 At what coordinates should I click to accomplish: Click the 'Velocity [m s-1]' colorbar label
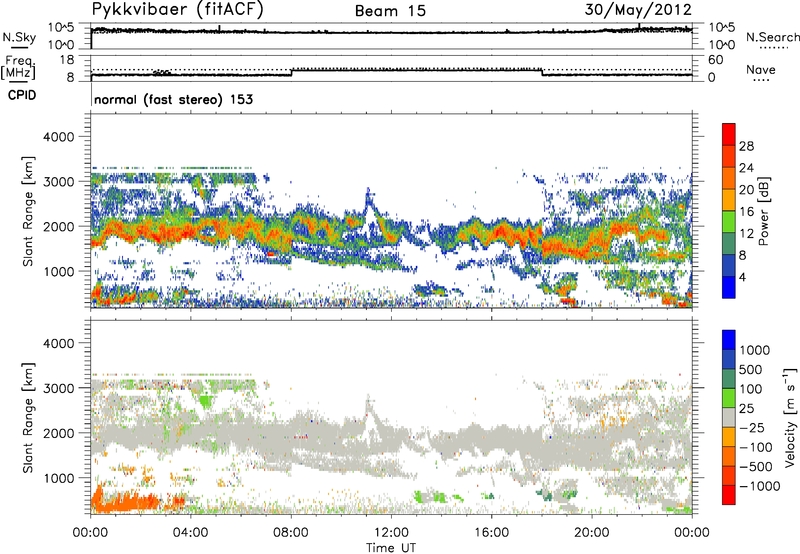(790, 417)
